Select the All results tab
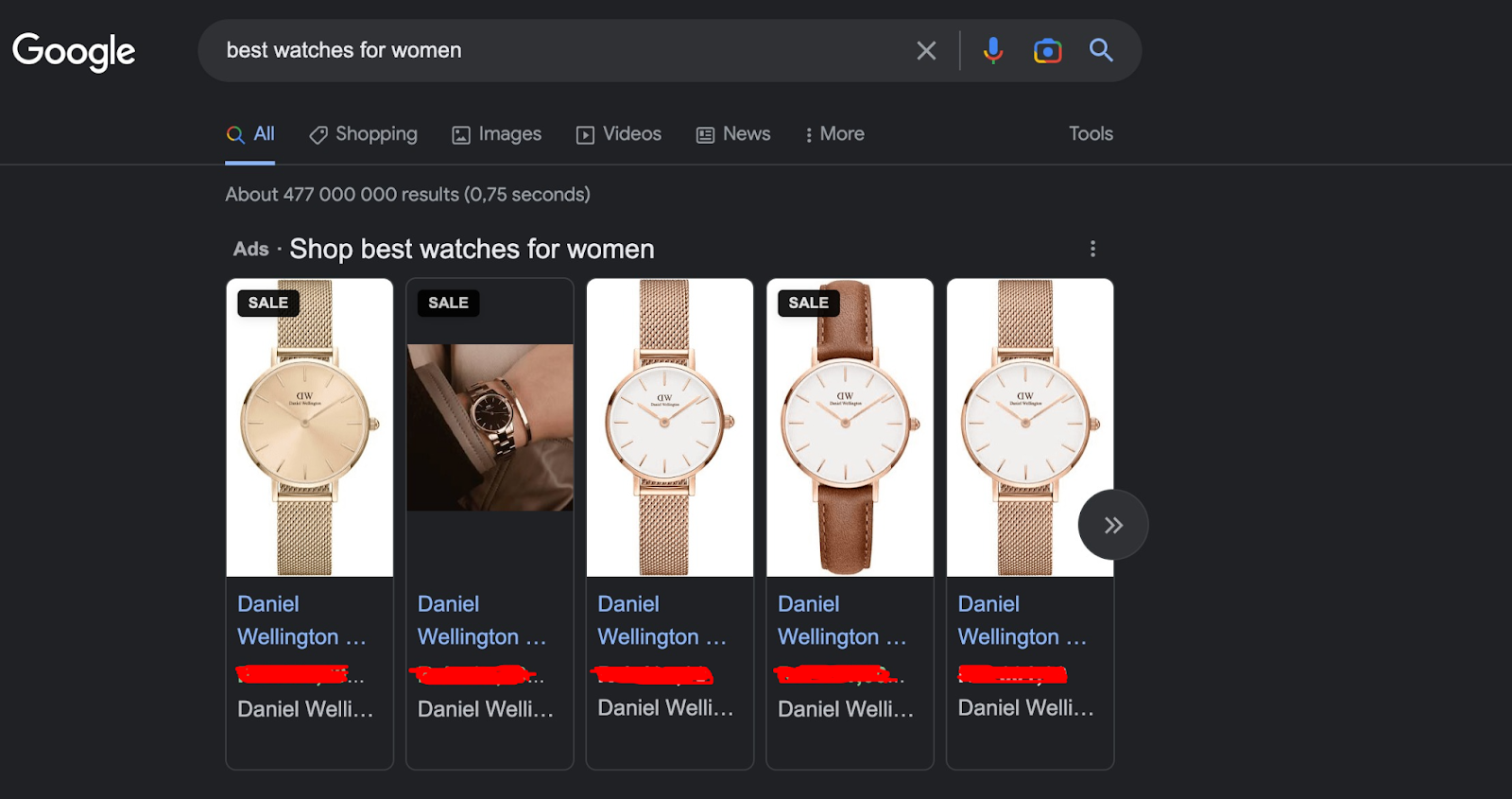1512x799 pixels. (x=250, y=134)
